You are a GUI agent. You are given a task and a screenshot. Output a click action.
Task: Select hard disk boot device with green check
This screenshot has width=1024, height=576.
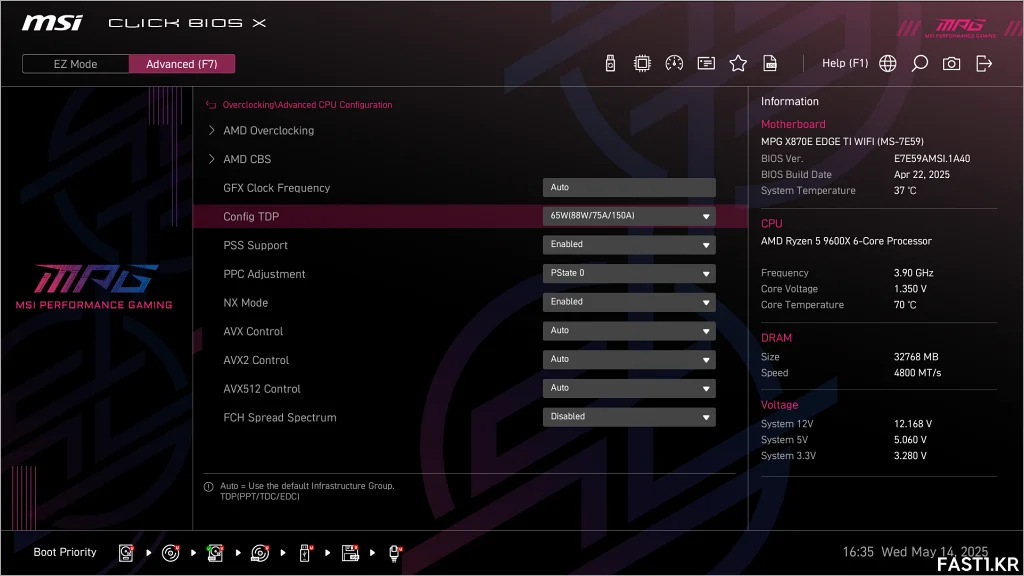pos(215,553)
